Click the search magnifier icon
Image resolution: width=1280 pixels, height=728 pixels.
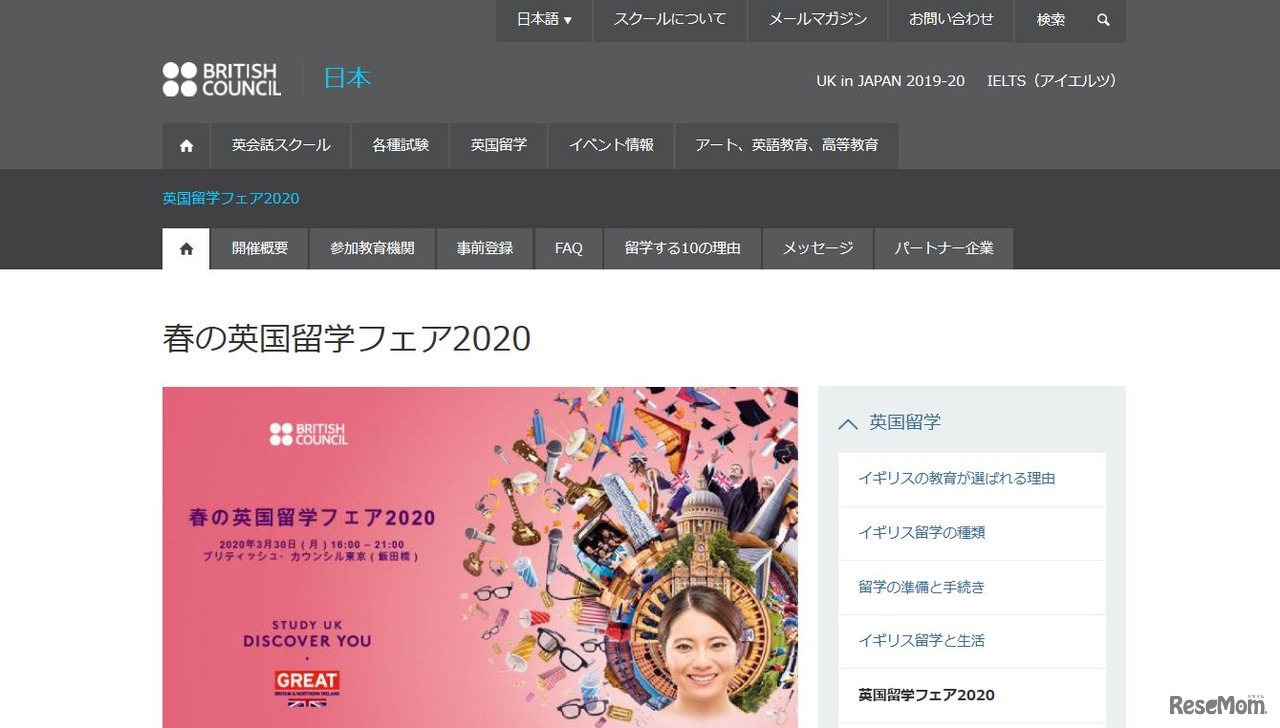(x=1103, y=20)
